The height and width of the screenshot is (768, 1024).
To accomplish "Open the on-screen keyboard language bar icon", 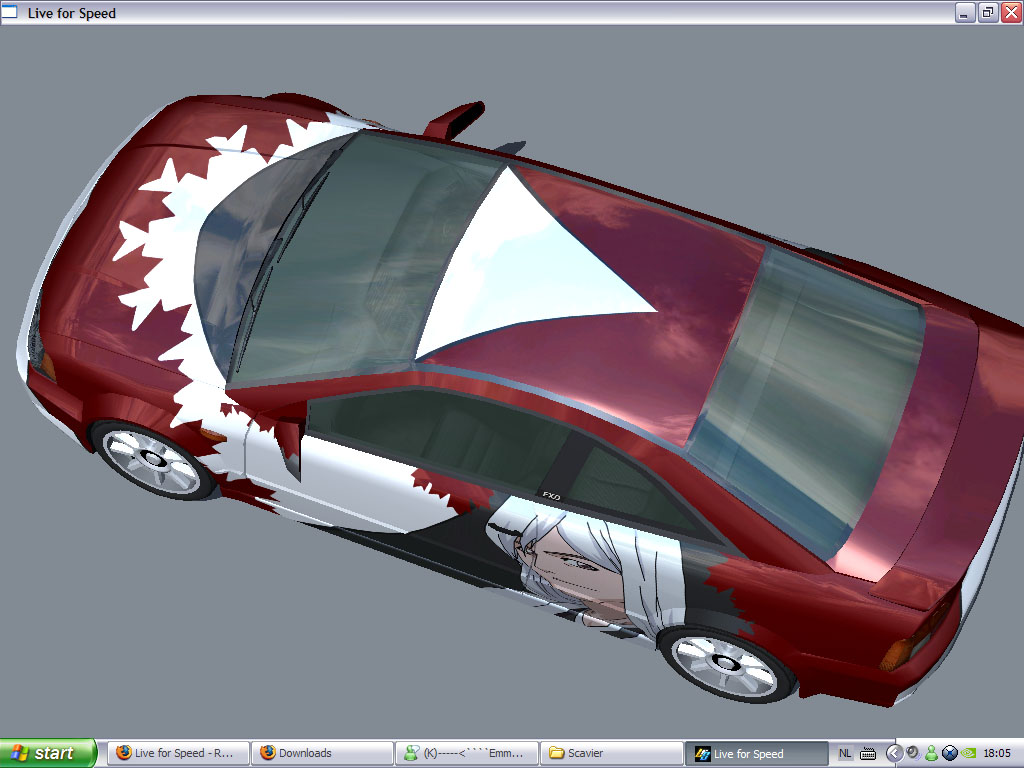I will tap(868, 754).
